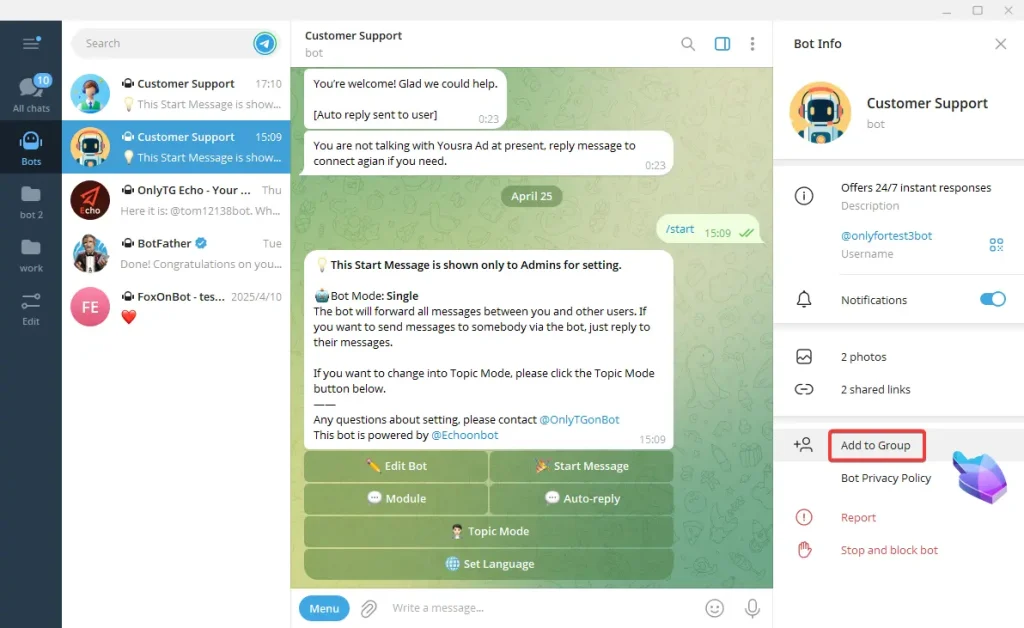Open the bot Menu button
Image resolution: width=1024 pixels, height=628 pixels.
[x=324, y=608]
